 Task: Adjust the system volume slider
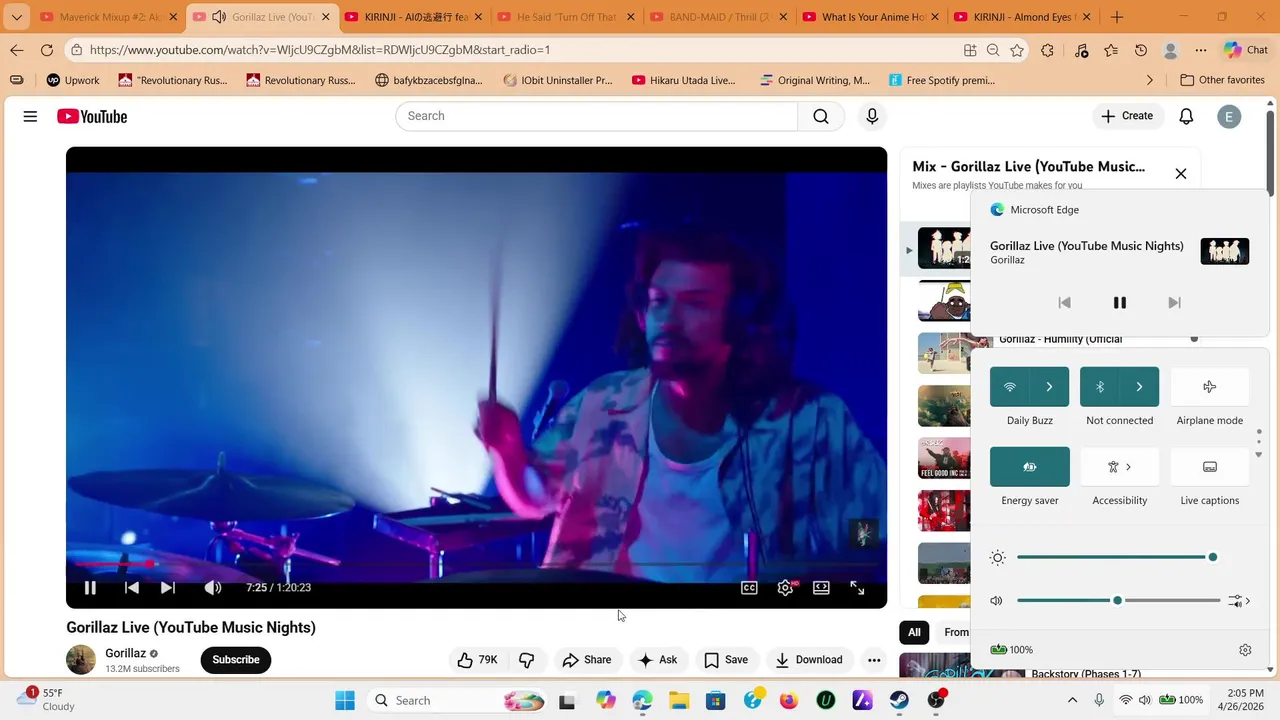pyautogui.click(x=1118, y=601)
